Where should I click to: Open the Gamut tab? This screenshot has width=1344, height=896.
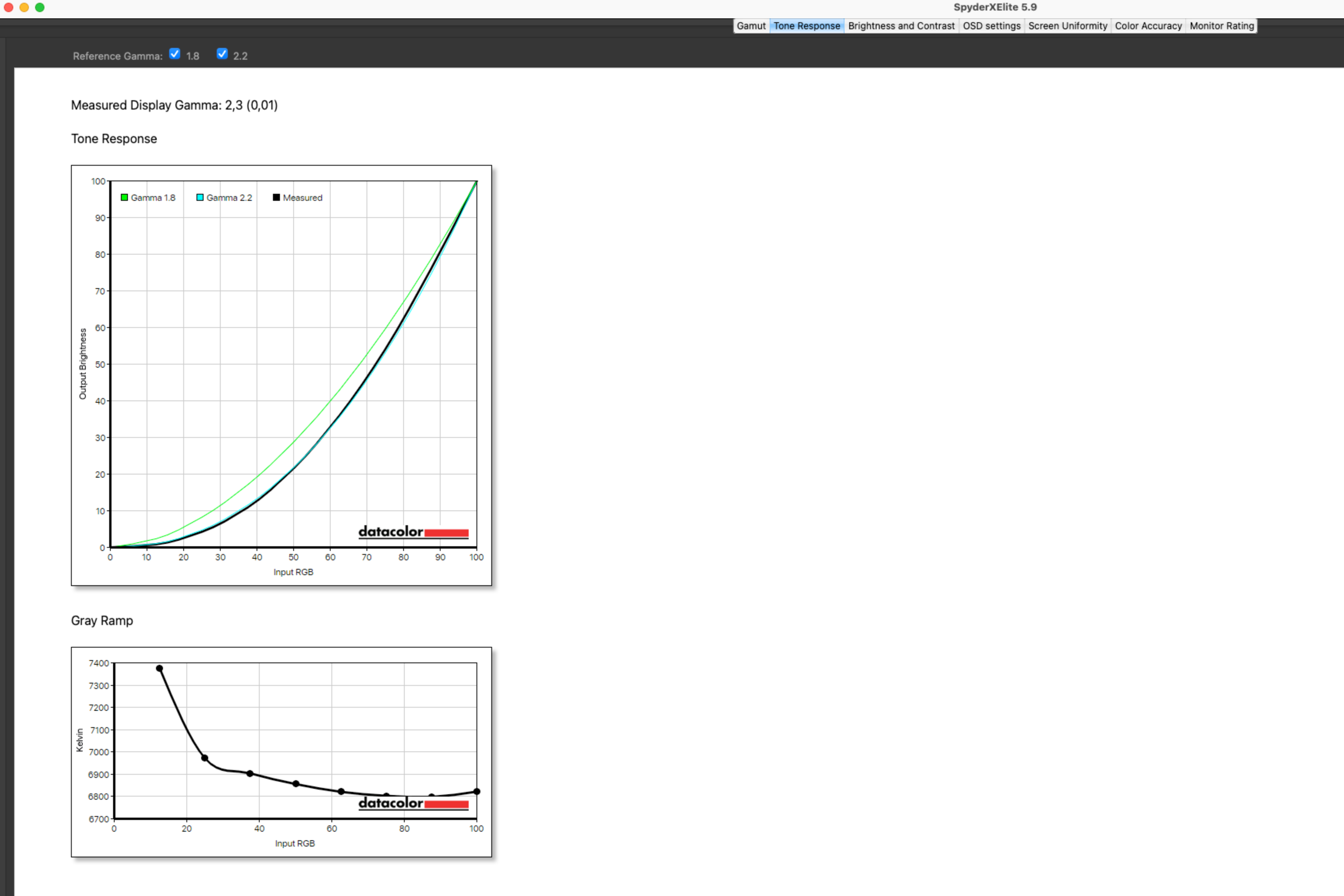click(x=751, y=26)
